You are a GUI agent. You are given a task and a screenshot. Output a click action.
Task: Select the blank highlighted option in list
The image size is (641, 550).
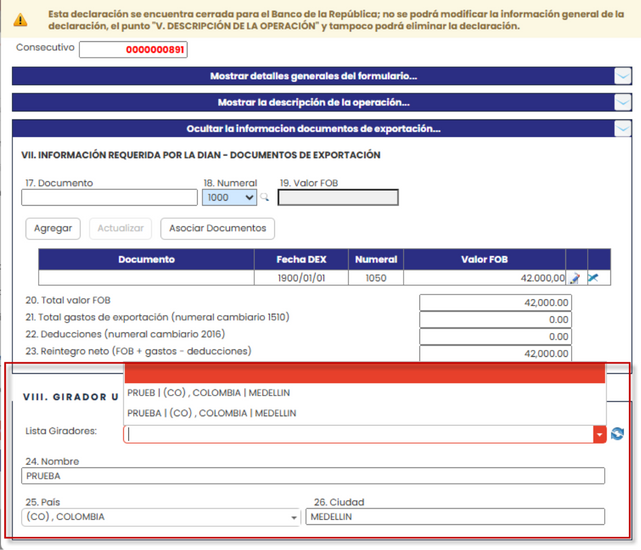click(364, 374)
